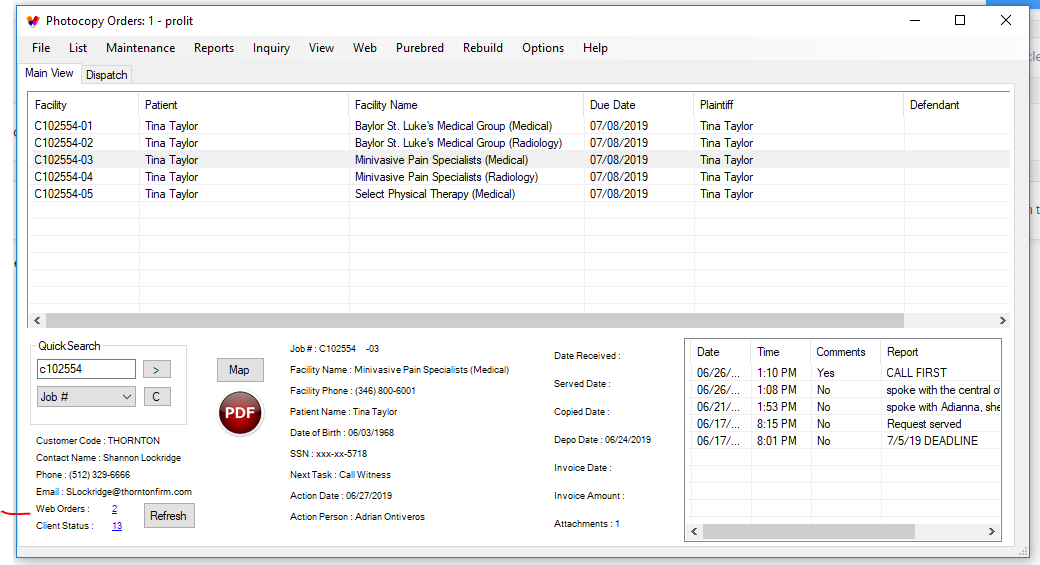This screenshot has height=565, width=1040.
Task: Click the notes Report column header
Action: pyautogui.click(x=941, y=352)
